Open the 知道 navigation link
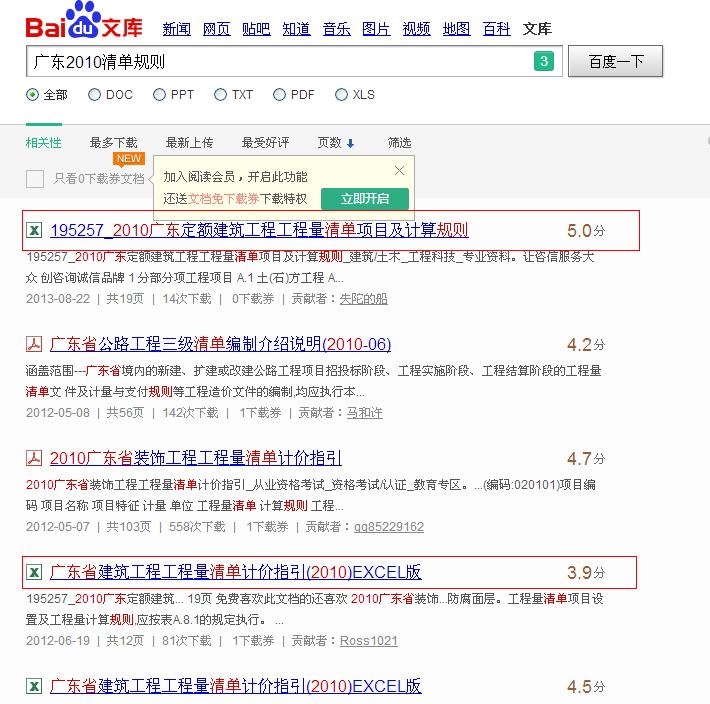Screen dimensions: 710x704 [297, 29]
